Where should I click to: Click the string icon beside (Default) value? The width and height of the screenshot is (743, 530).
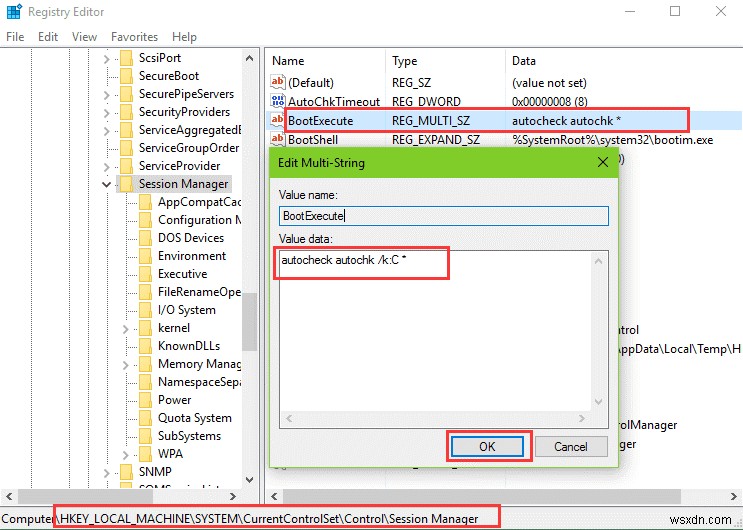(278, 82)
